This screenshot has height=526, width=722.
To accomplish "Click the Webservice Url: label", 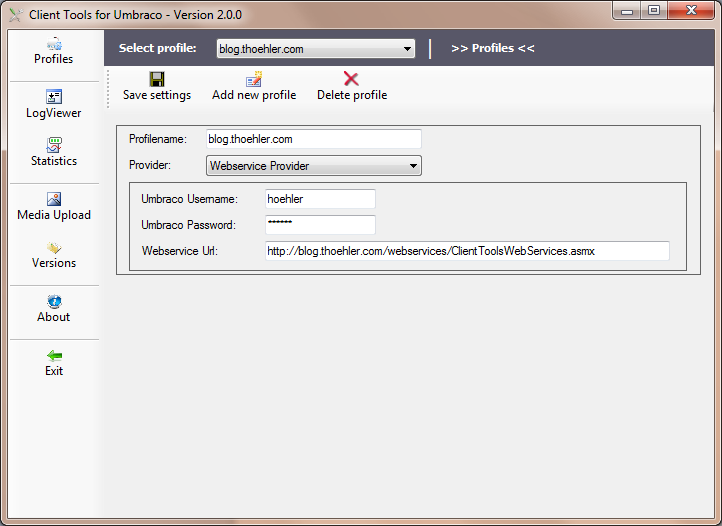I will (x=180, y=251).
